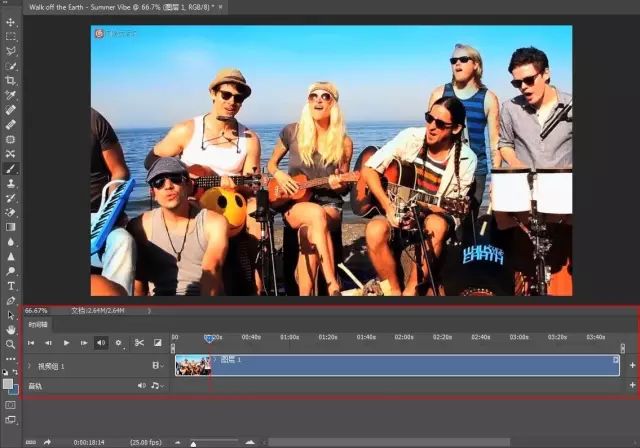Select the Dodge tool
This screenshot has height=448, width=640.
[11, 271]
